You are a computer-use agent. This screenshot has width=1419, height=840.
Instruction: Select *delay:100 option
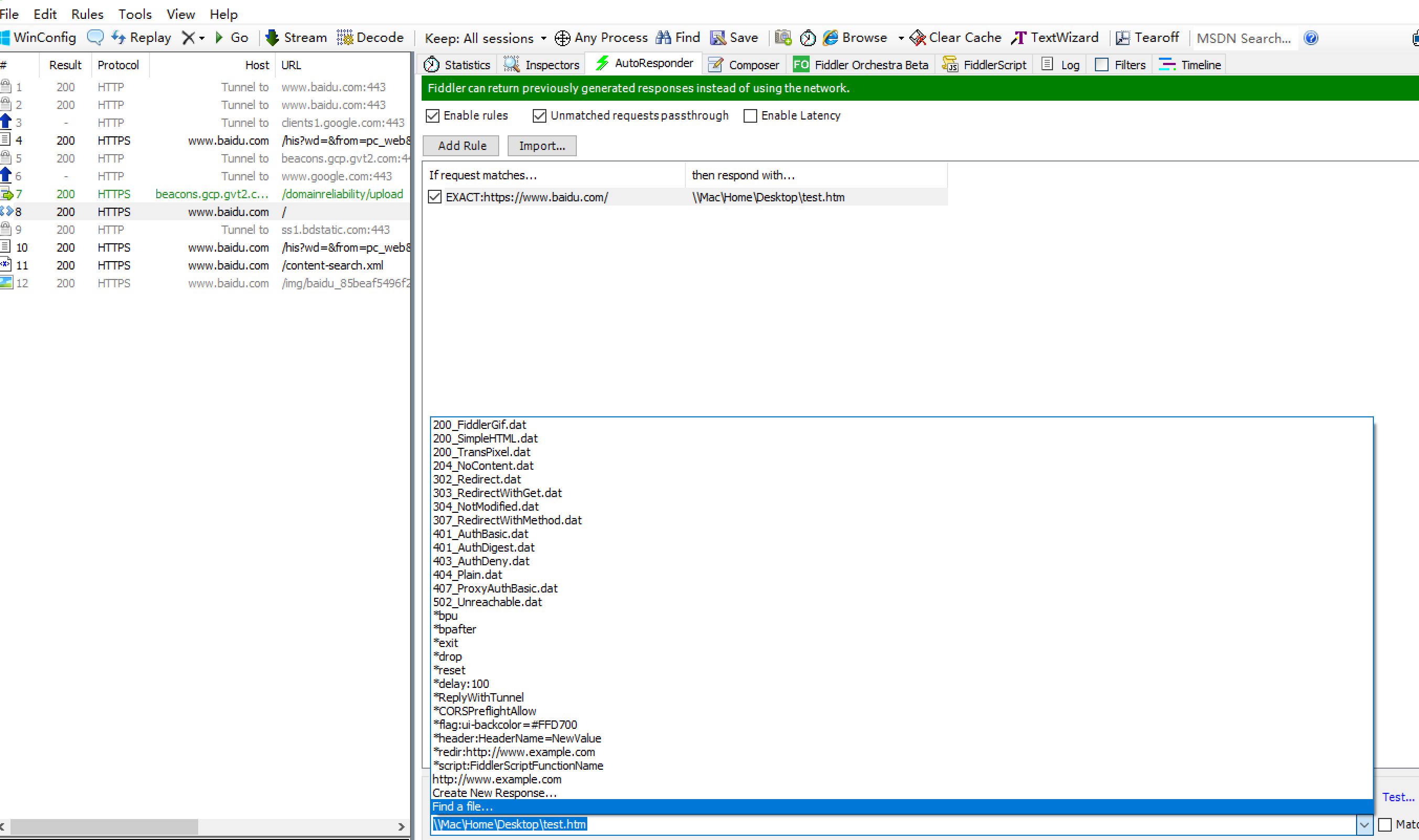pos(901,684)
